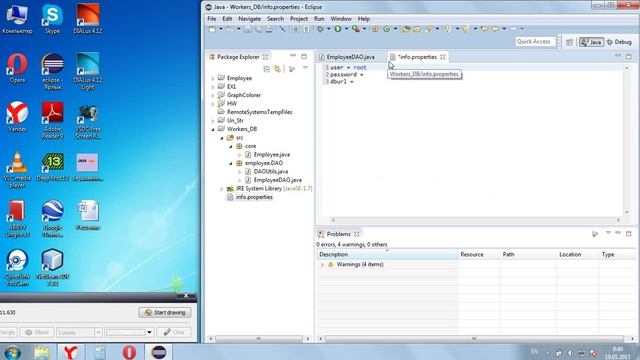
Task: Click the Search flashlight toolbar icon
Action: pos(429,29)
